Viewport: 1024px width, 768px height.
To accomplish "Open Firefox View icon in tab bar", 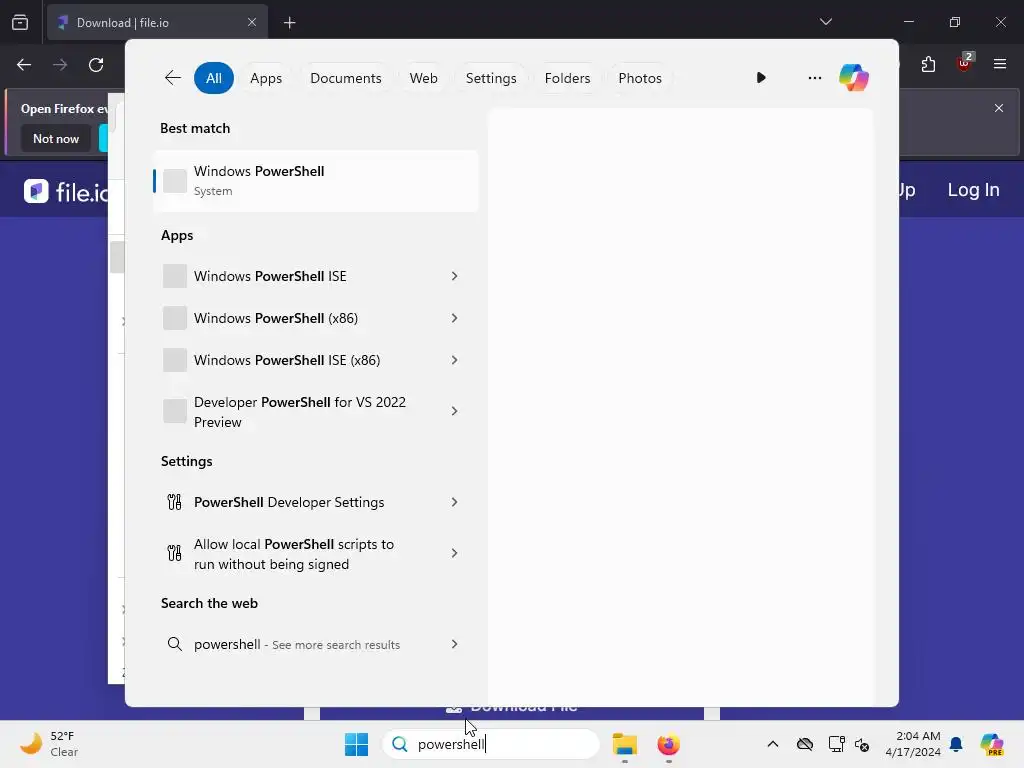I will pos(20,23).
